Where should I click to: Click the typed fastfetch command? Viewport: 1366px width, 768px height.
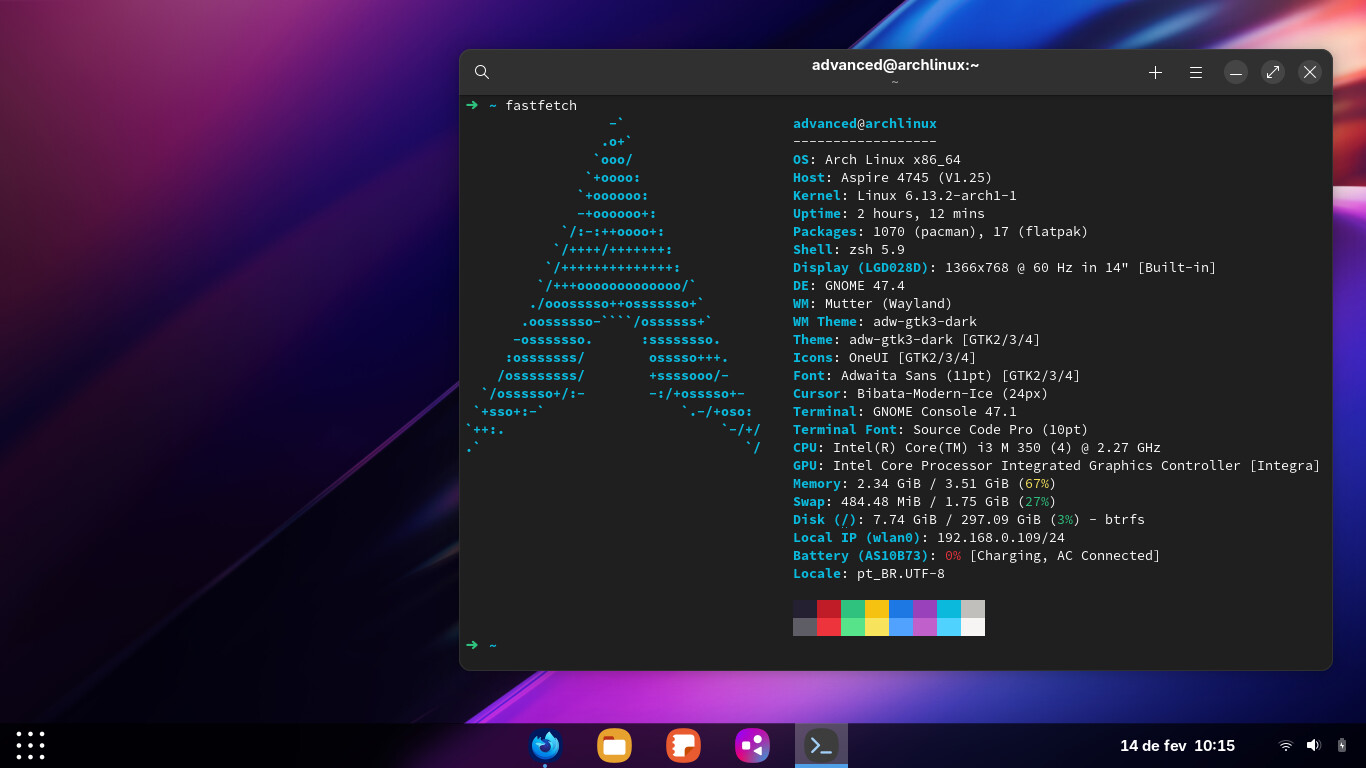click(541, 105)
